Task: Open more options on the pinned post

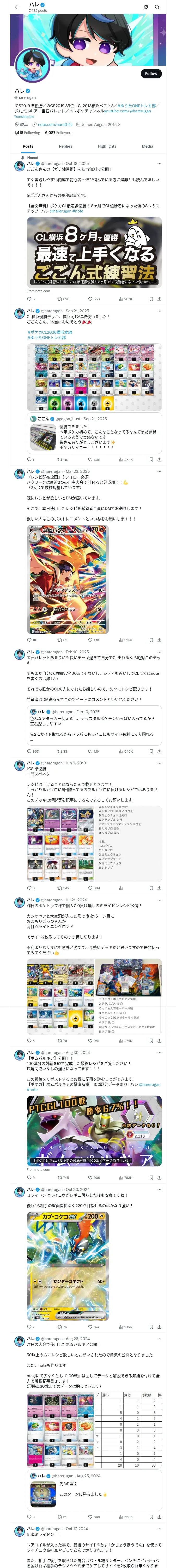Action: tap(159, 164)
